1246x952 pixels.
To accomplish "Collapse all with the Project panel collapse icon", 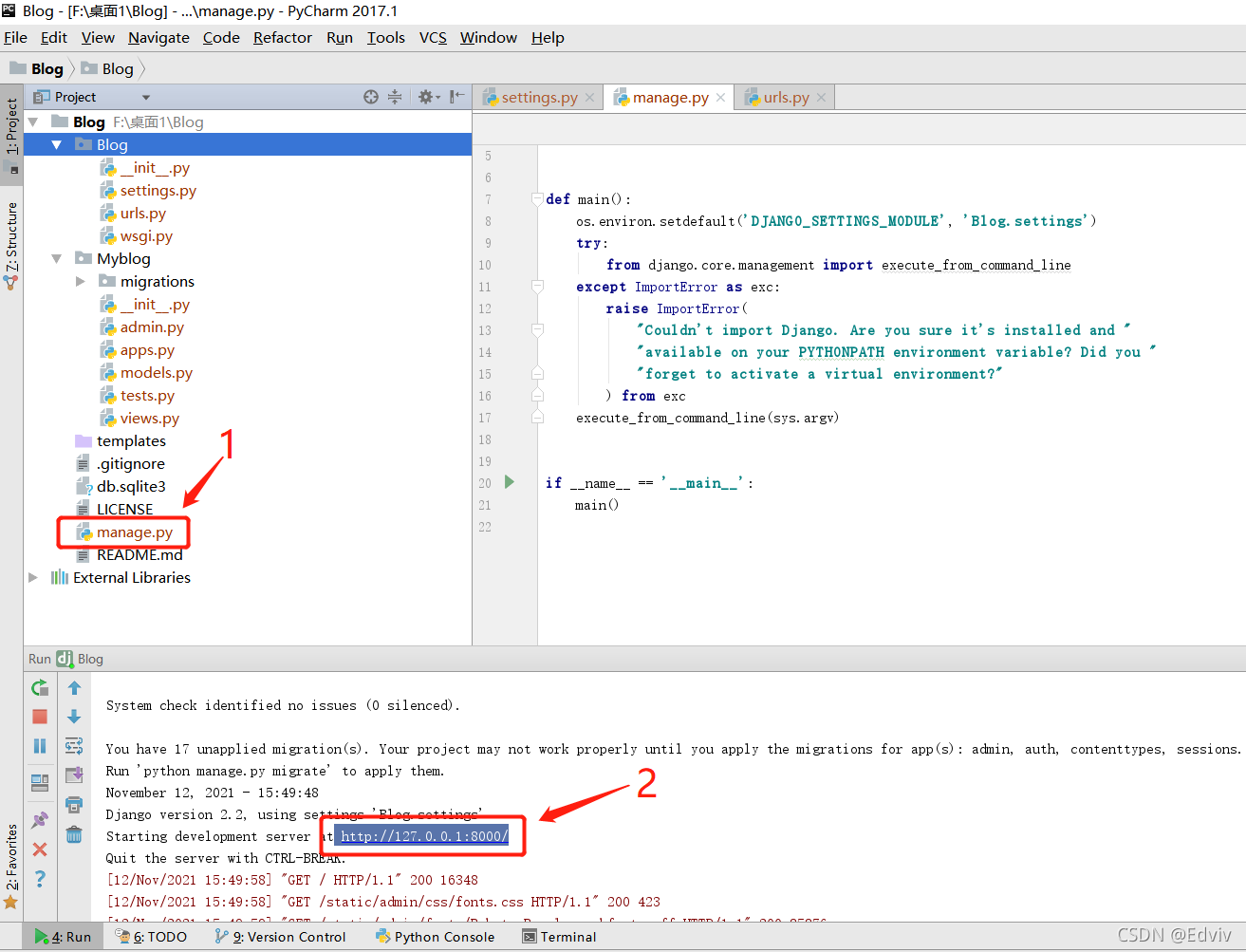I will [x=395, y=97].
